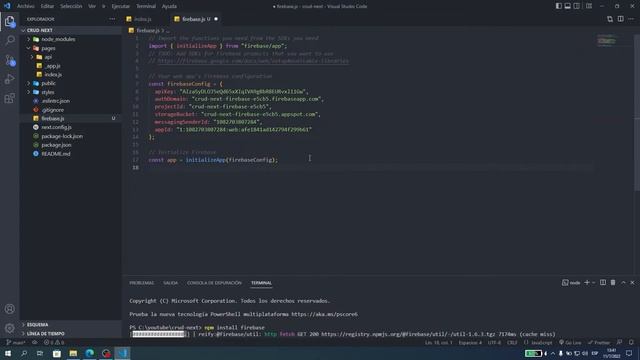
Task: Open Windows taskbar search
Action: [24, 353]
